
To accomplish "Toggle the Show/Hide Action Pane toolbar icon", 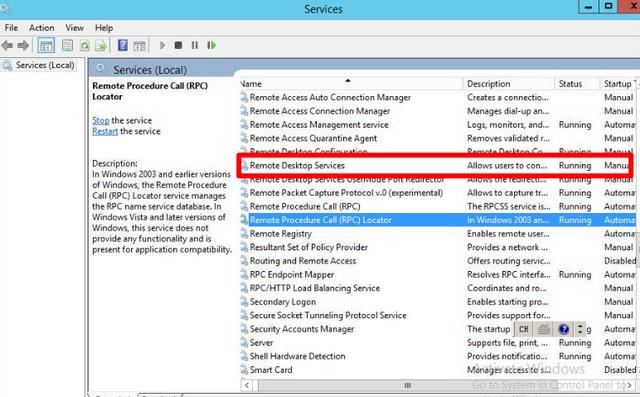I will coord(140,45).
